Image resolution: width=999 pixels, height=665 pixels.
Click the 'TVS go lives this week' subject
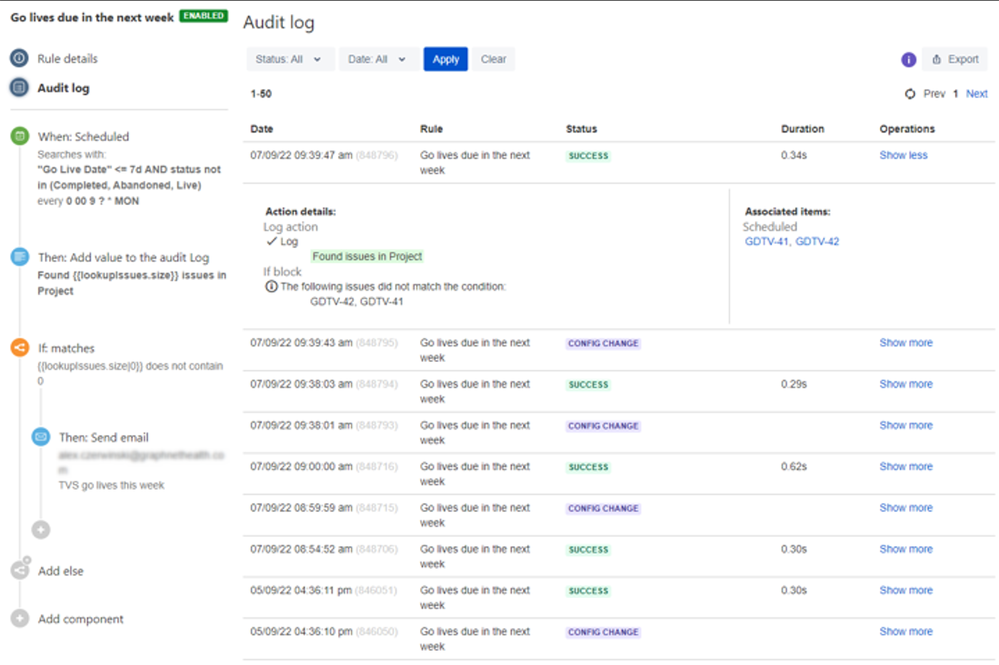pyautogui.click(x=111, y=485)
